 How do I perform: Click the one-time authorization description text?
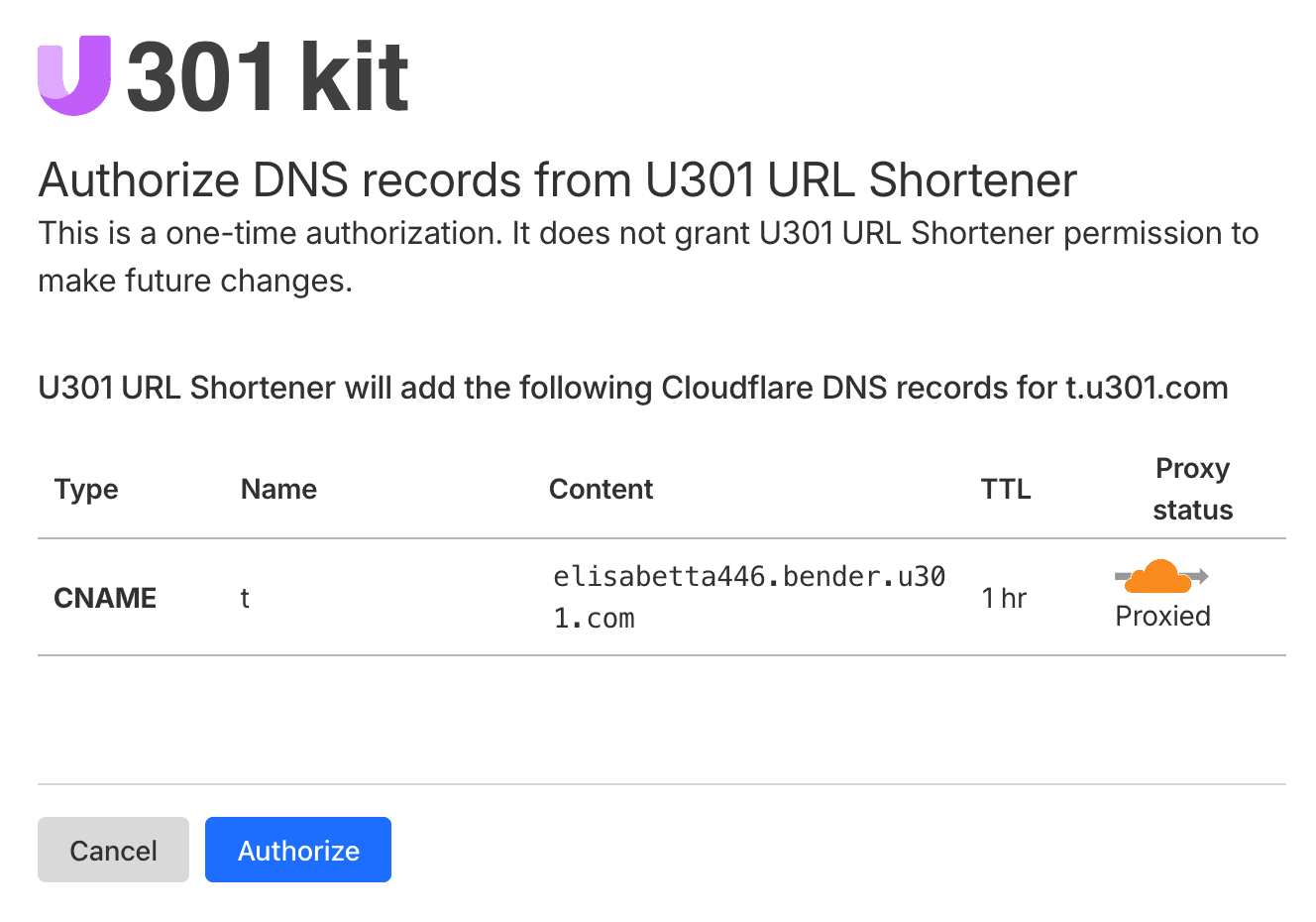click(647, 256)
